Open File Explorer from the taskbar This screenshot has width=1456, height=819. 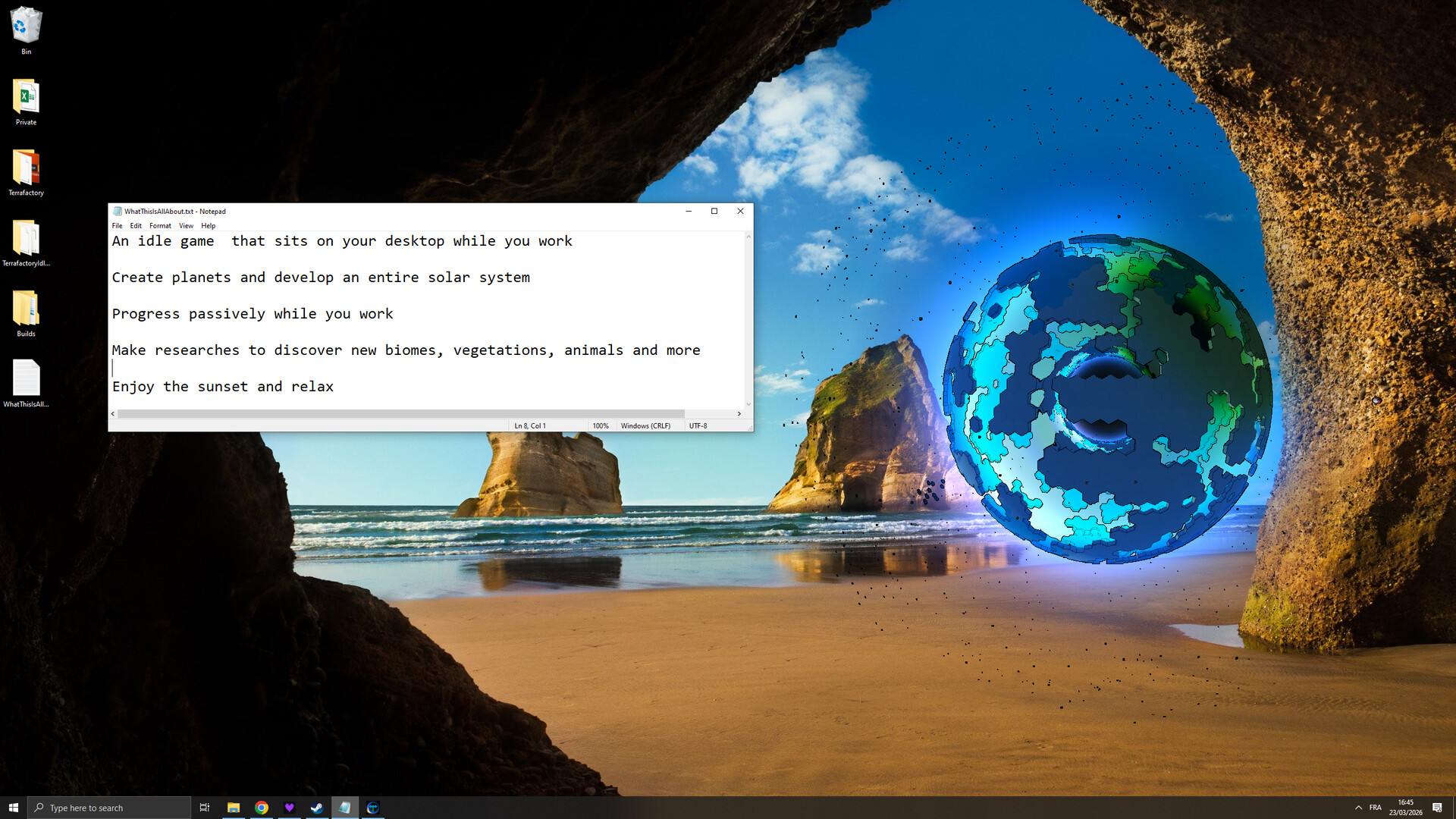pos(234,808)
